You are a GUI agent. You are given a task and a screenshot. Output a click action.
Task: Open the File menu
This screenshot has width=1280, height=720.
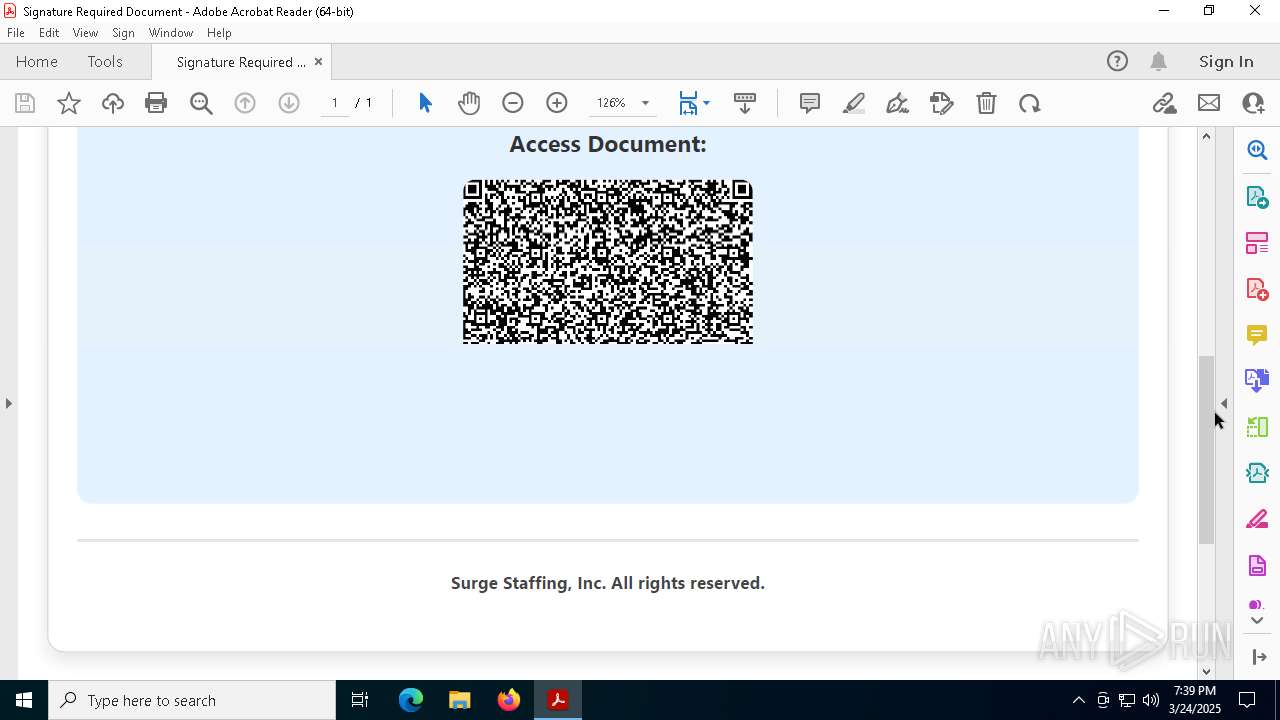[16, 32]
